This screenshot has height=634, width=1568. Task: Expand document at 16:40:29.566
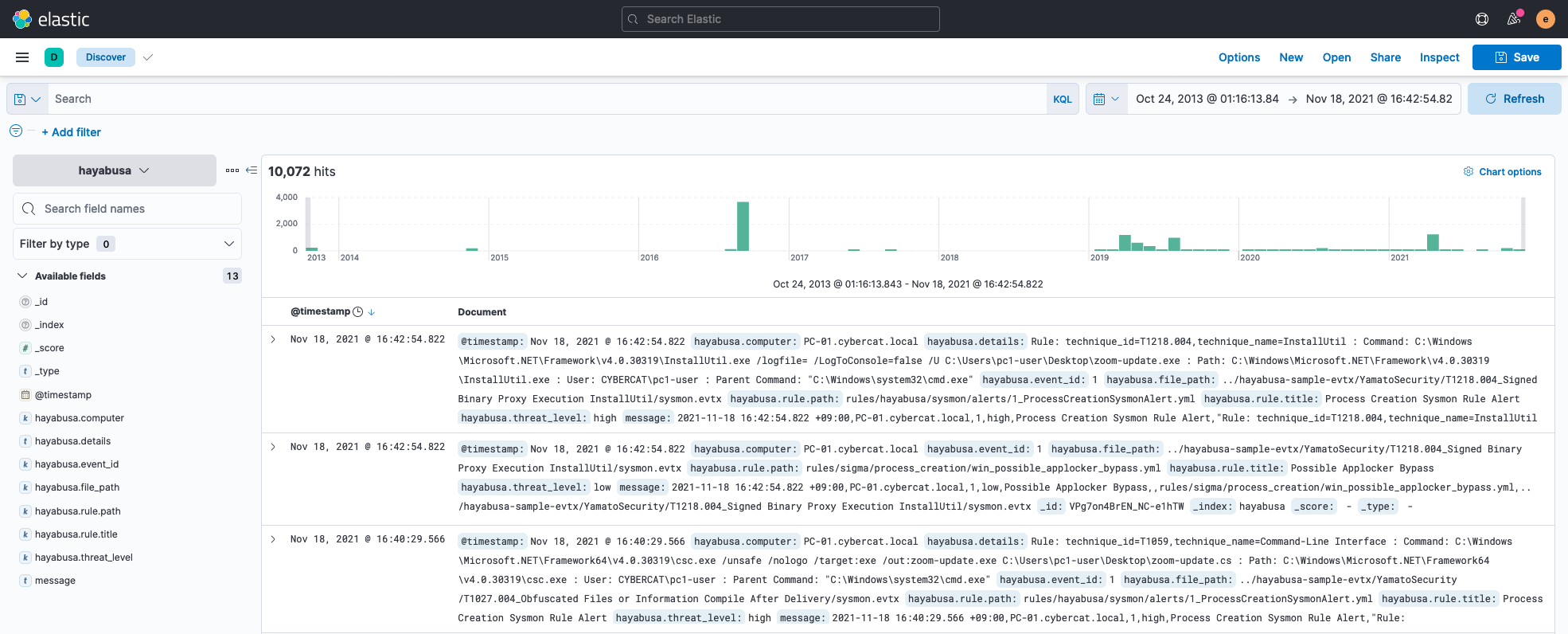tap(273, 539)
